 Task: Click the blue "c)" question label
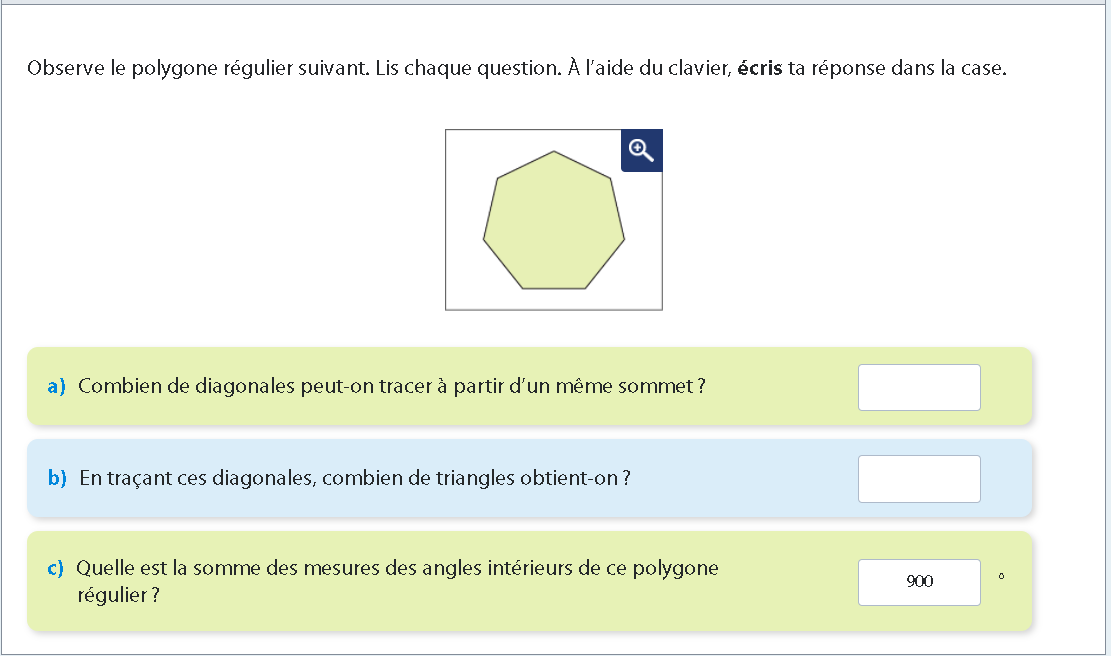pyautogui.click(x=56, y=569)
